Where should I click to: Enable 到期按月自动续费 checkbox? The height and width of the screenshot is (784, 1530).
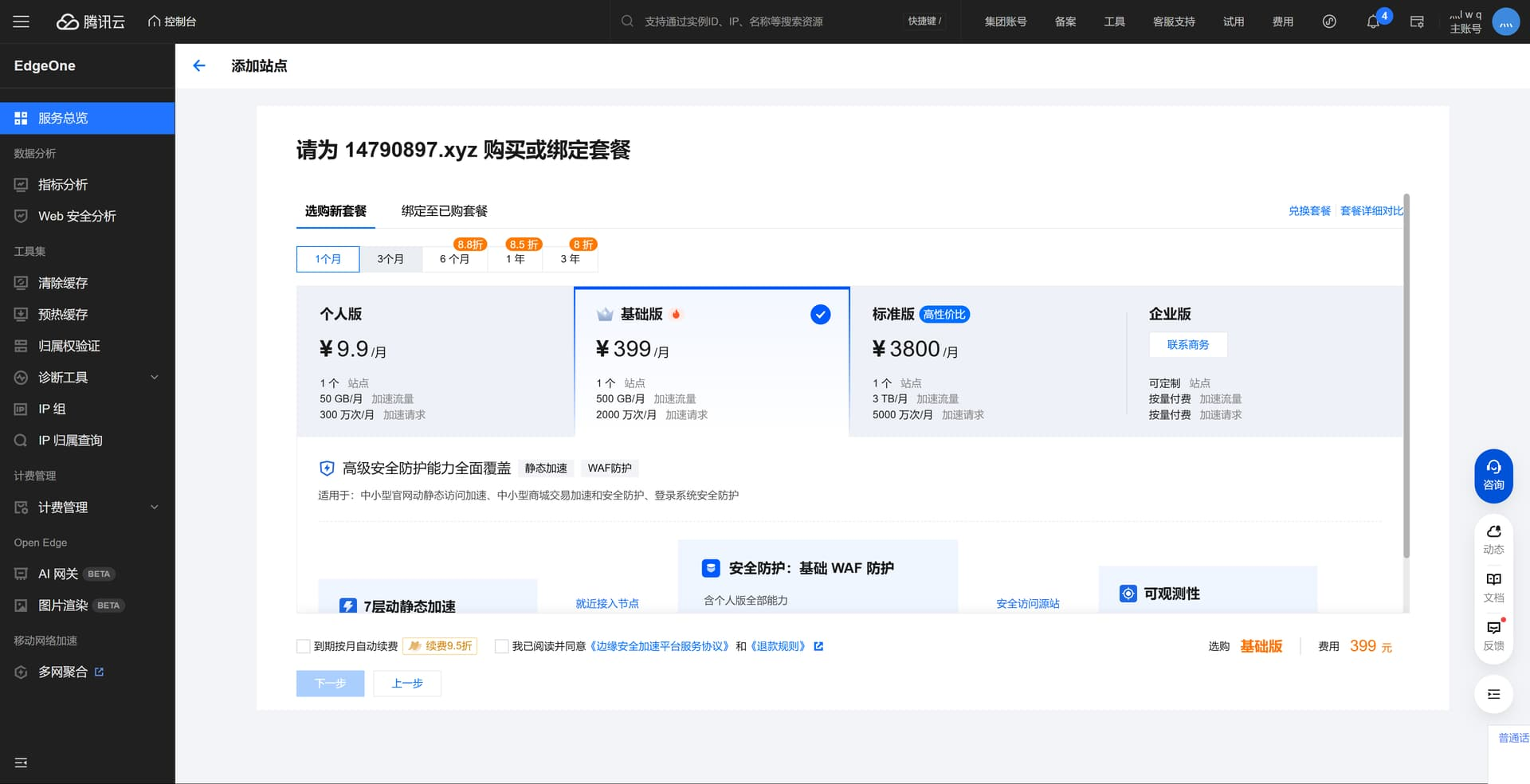tap(304, 646)
